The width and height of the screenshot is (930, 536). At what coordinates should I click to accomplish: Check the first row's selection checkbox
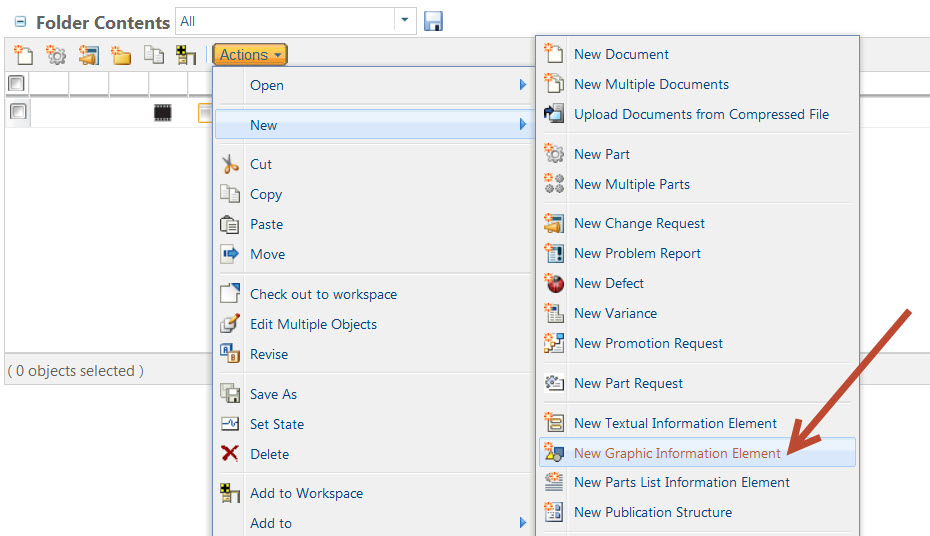pyautogui.click(x=17, y=112)
